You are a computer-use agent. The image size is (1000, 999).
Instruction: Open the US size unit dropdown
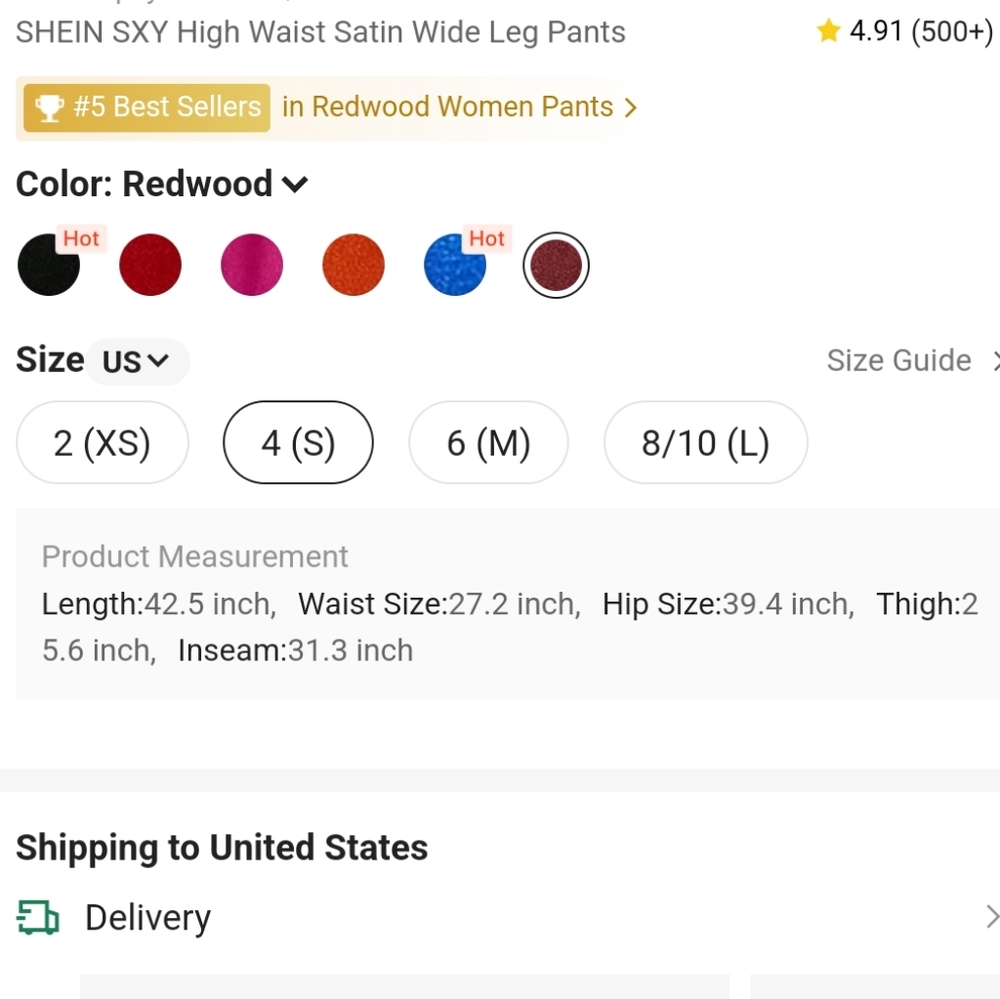click(x=138, y=361)
